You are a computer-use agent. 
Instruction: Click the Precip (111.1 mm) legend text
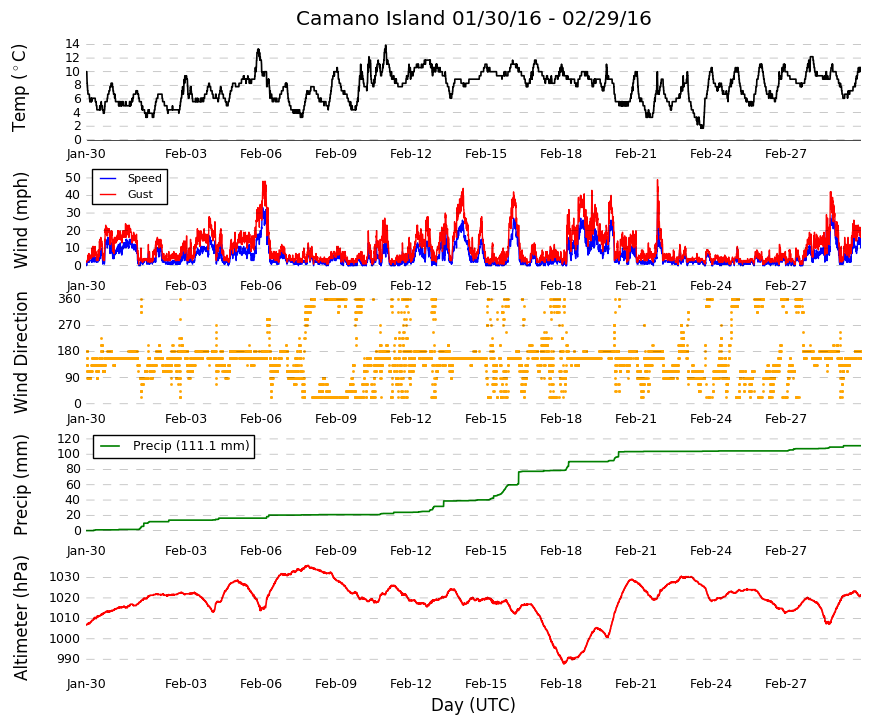point(191,446)
